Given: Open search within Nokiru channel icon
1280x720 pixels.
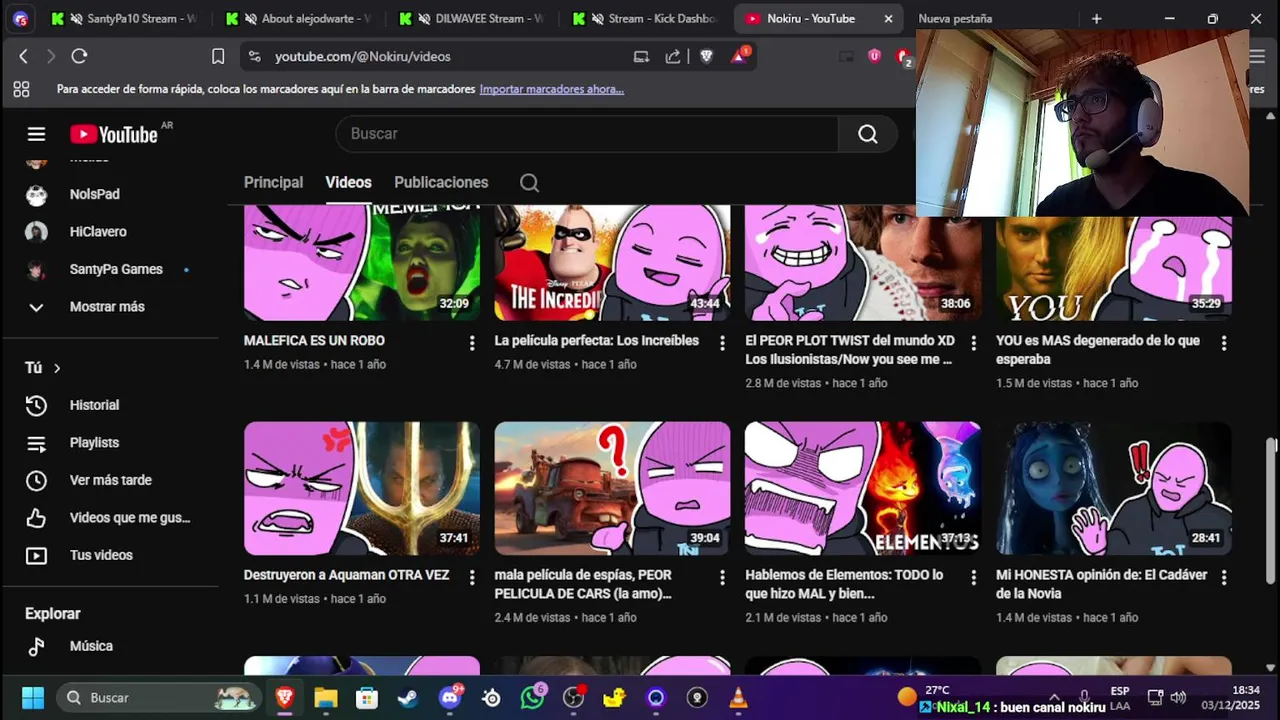Looking at the screenshot, I should (530, 183).
